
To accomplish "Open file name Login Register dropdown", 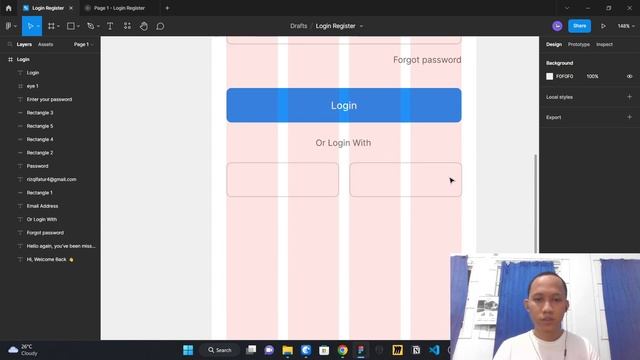I will (x=361, y=26).
